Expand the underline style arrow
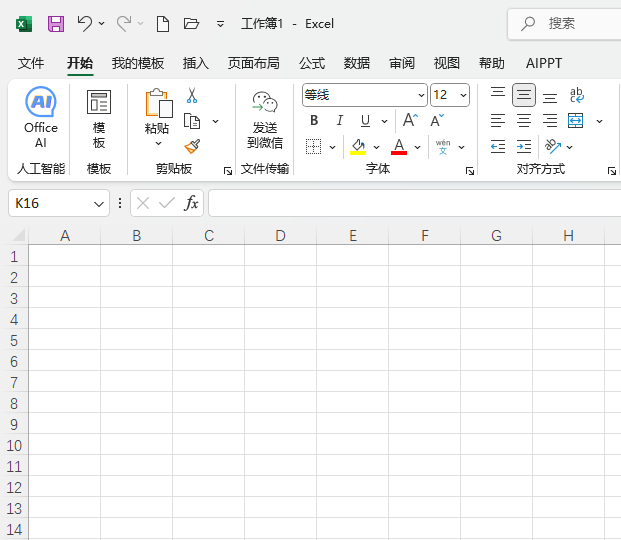 [384, 121]
